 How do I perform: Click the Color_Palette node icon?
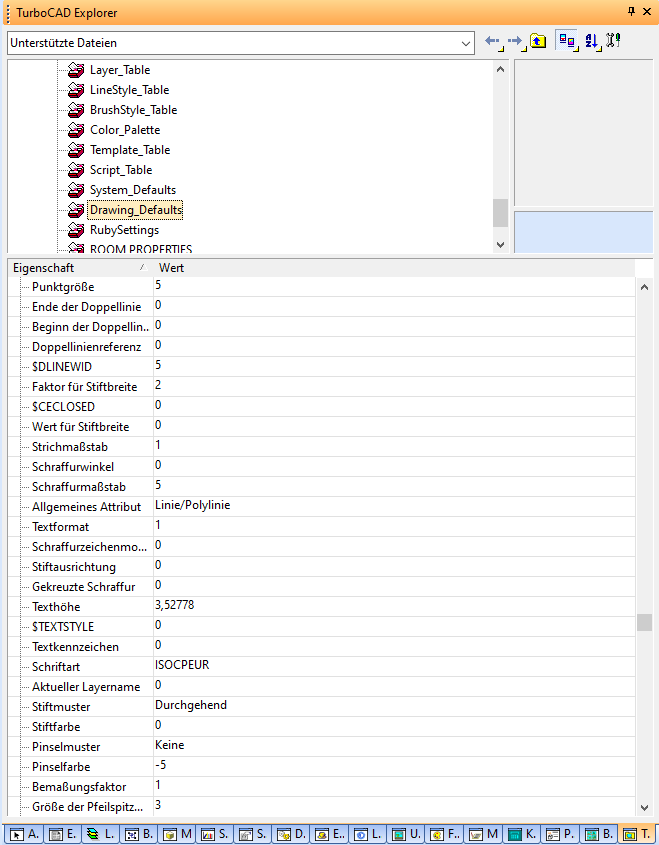(76, 130)
